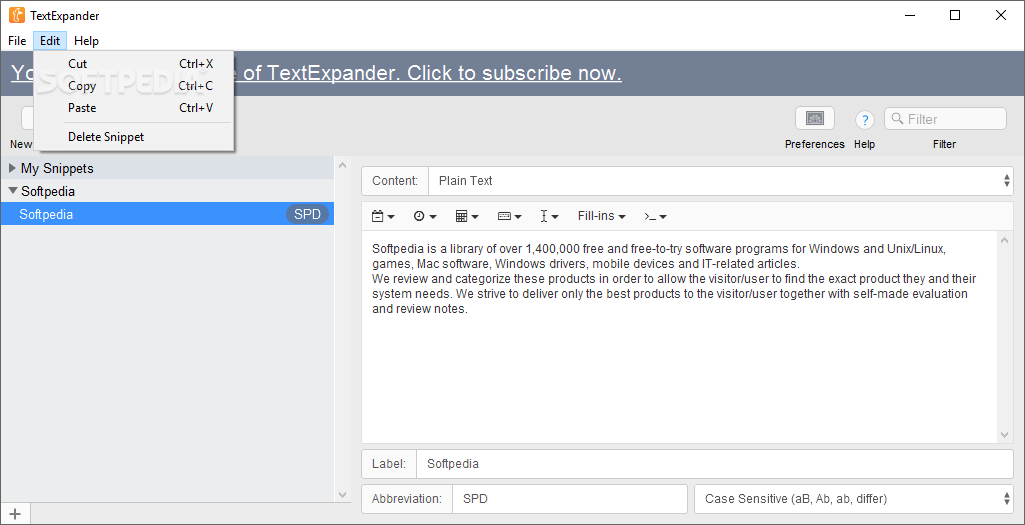Edit the Label field containing Softpedia
Viewport: 1025px width, 525px height.
[x=714, y=464]
